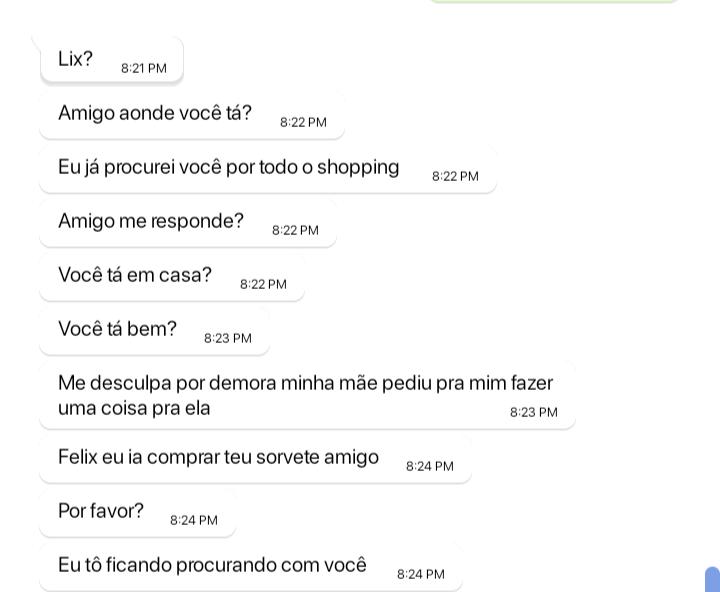Click the timestamp on the "Felix" sorvete message

pyautogui.click(x=430, y=467)
